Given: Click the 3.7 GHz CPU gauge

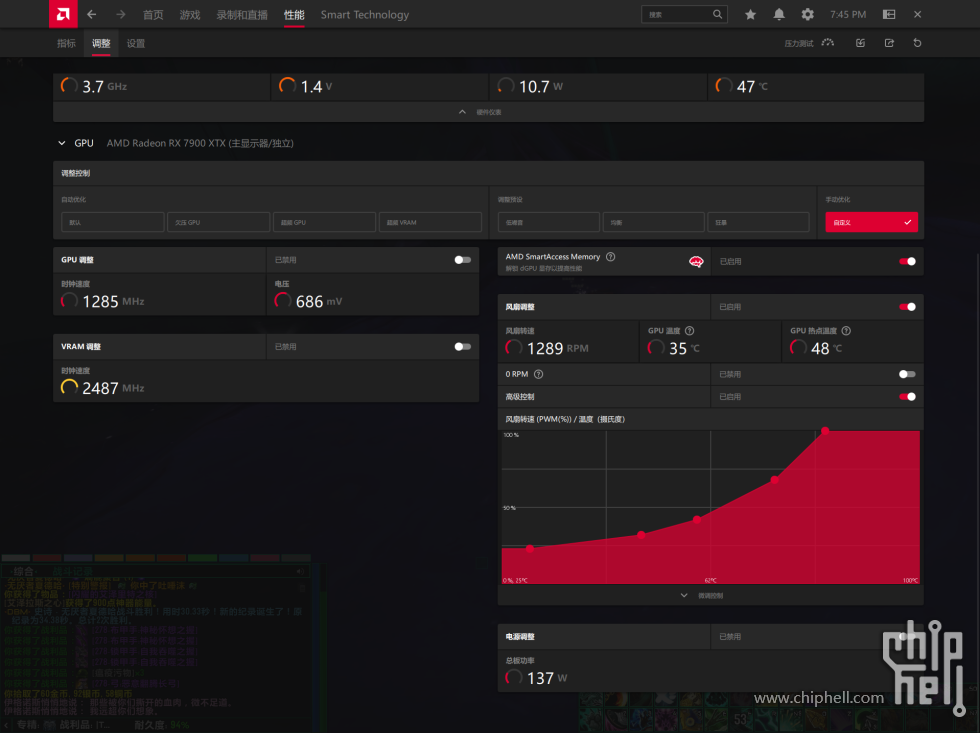Looking at the screenshot, I should click(94, 86).
